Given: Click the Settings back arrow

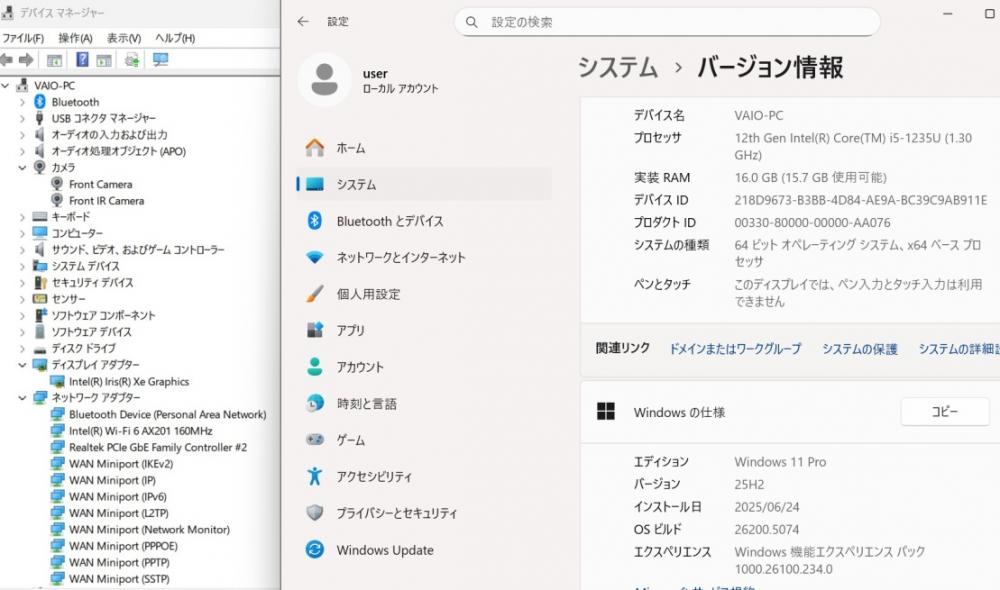Looking at the screenshot, I should 303,21.
